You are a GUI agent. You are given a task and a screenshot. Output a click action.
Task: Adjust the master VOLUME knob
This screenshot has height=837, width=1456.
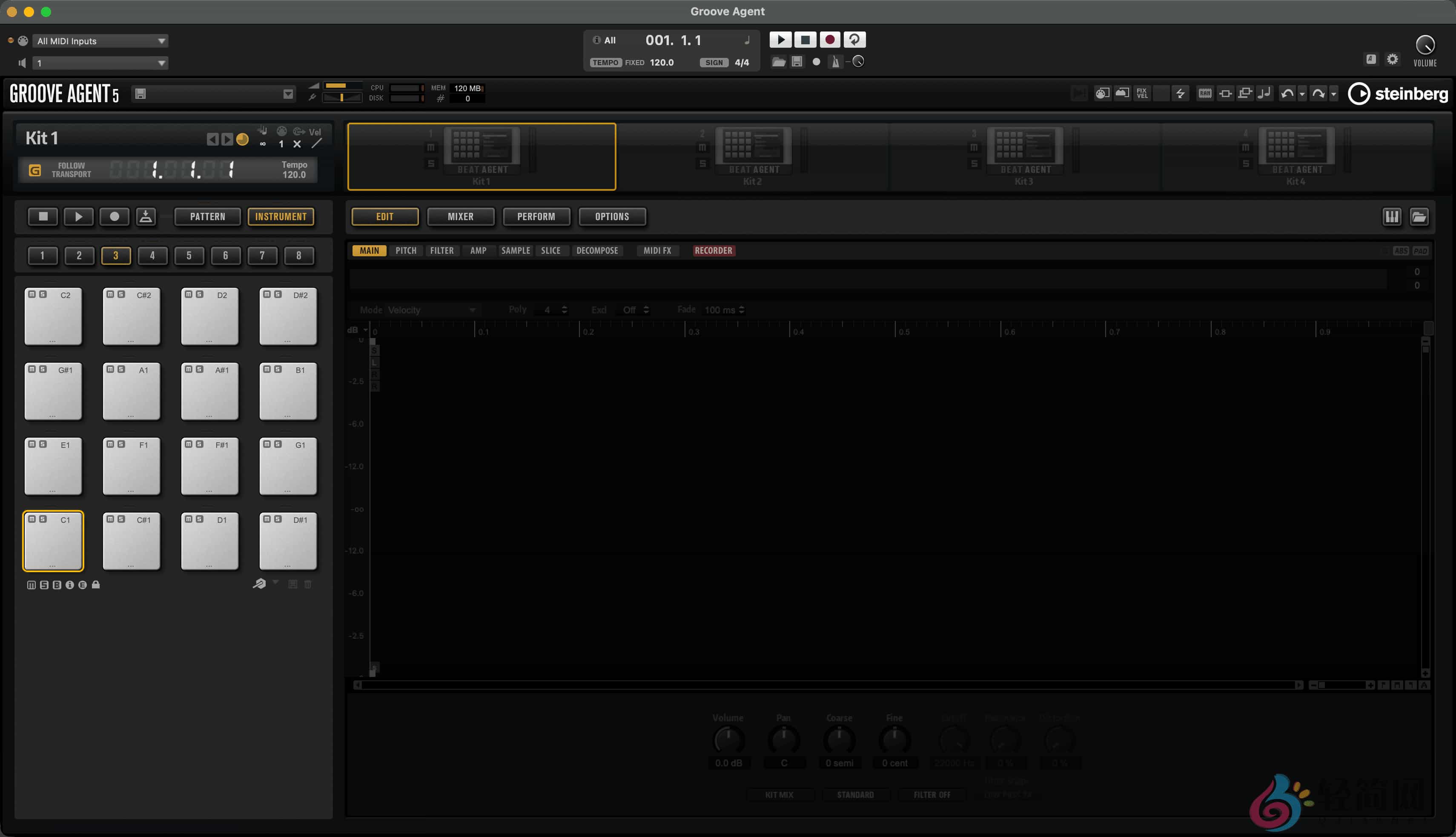(1425, 45)
